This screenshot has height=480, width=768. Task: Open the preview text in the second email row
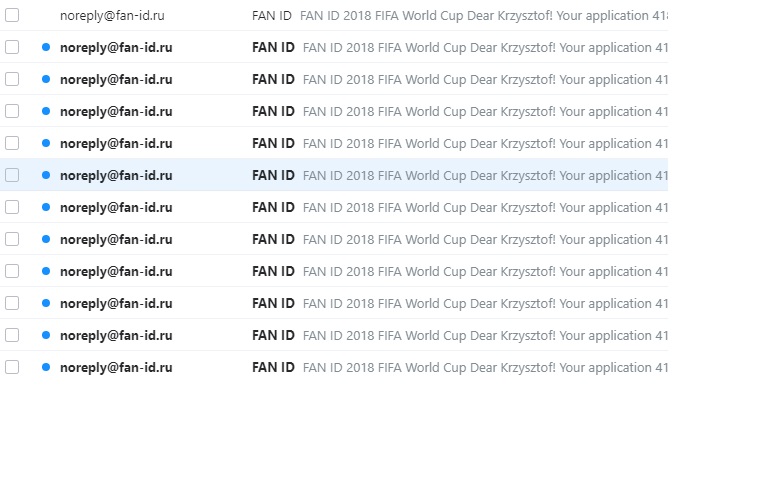(485, 48)
